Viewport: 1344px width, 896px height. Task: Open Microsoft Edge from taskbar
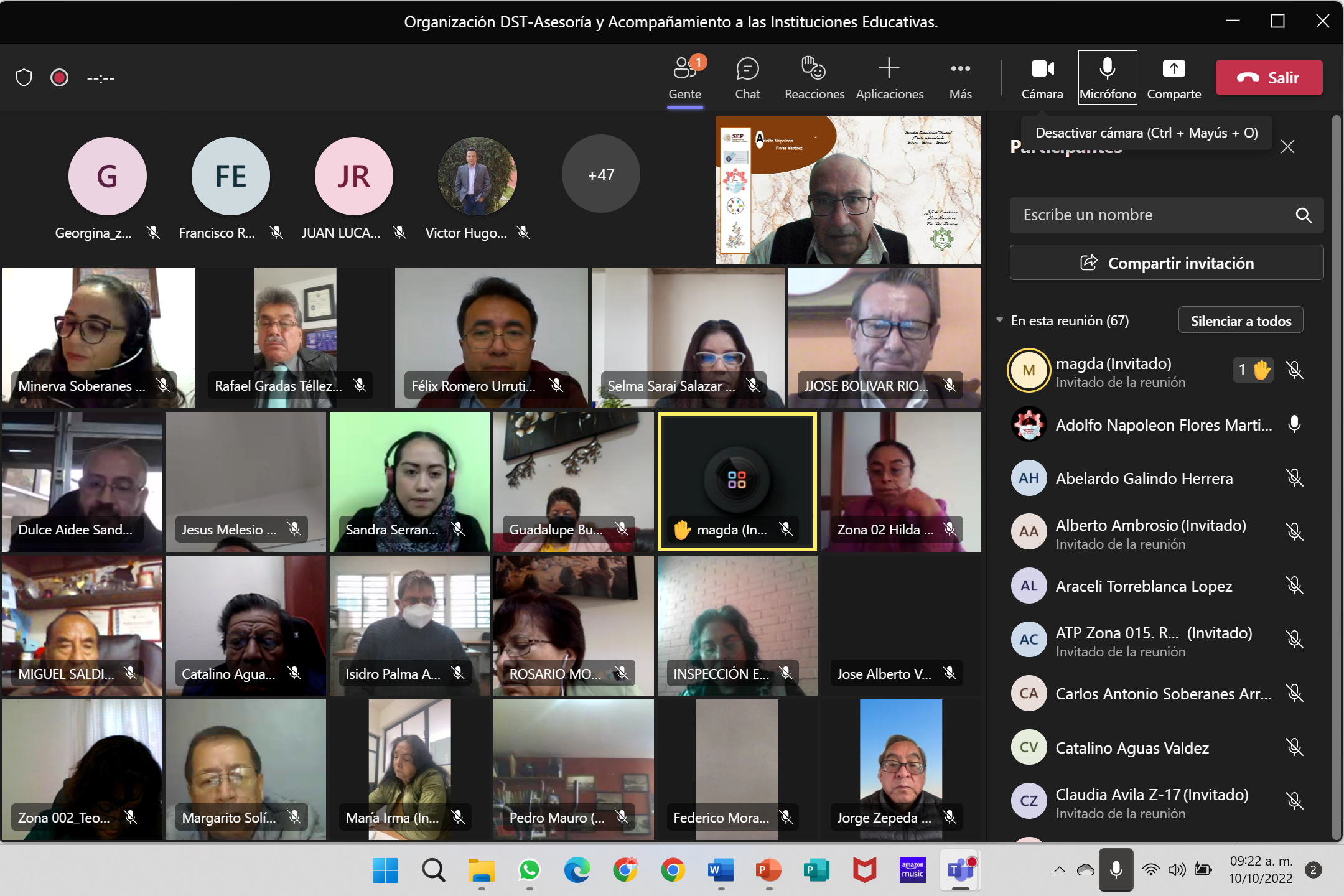(x=577, y=870)
